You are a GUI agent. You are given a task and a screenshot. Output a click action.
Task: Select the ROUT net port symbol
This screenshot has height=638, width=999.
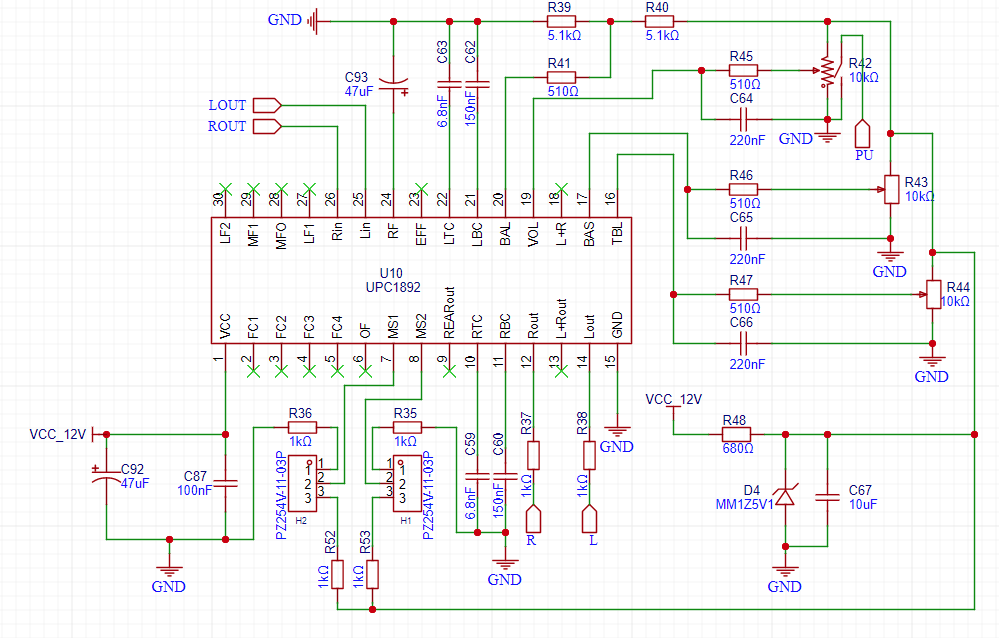click(267, 126)
